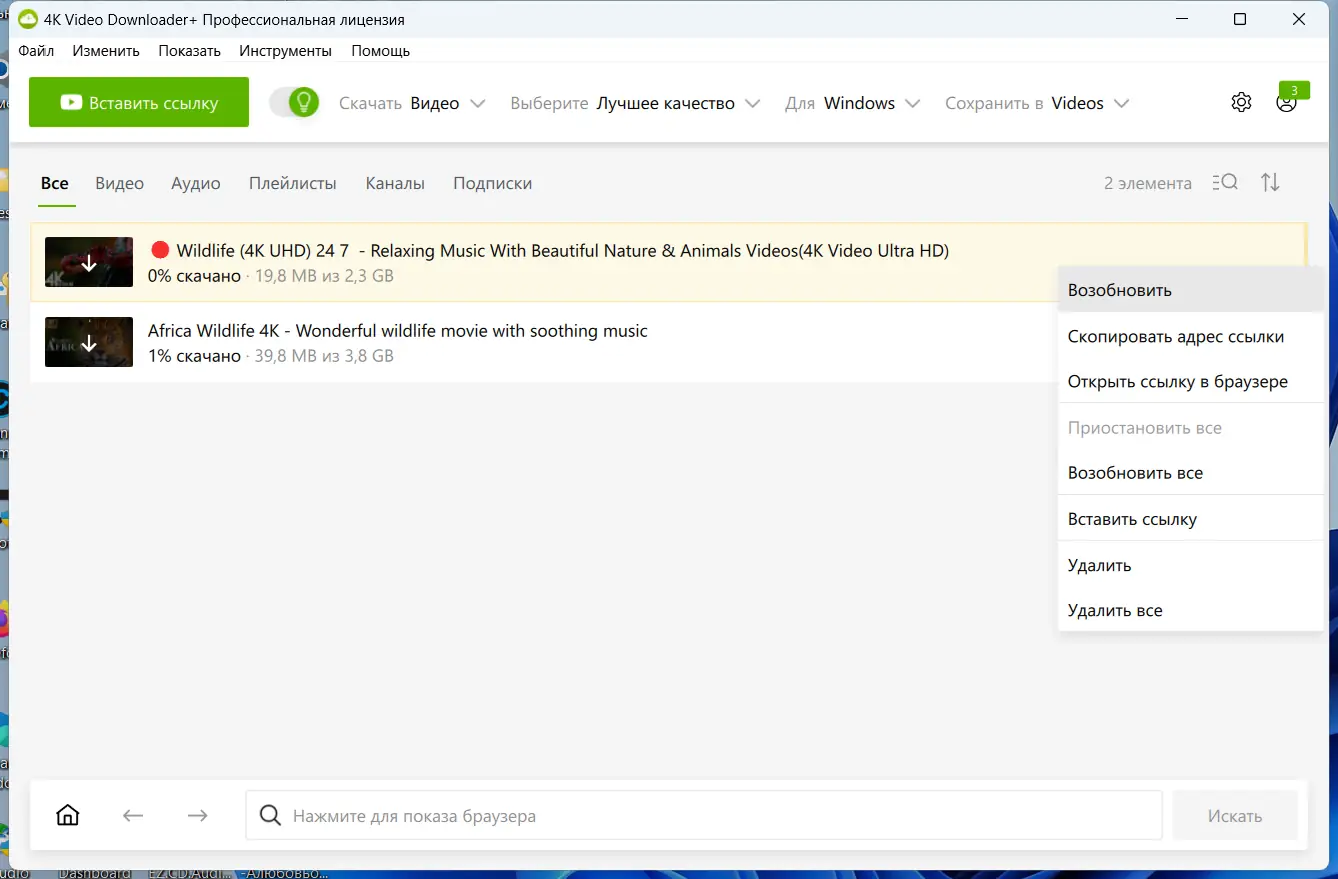The width and height of the screenshot is (1338, 879).
Task: Click the search-in-list icon
Action: coord(1225,182)
